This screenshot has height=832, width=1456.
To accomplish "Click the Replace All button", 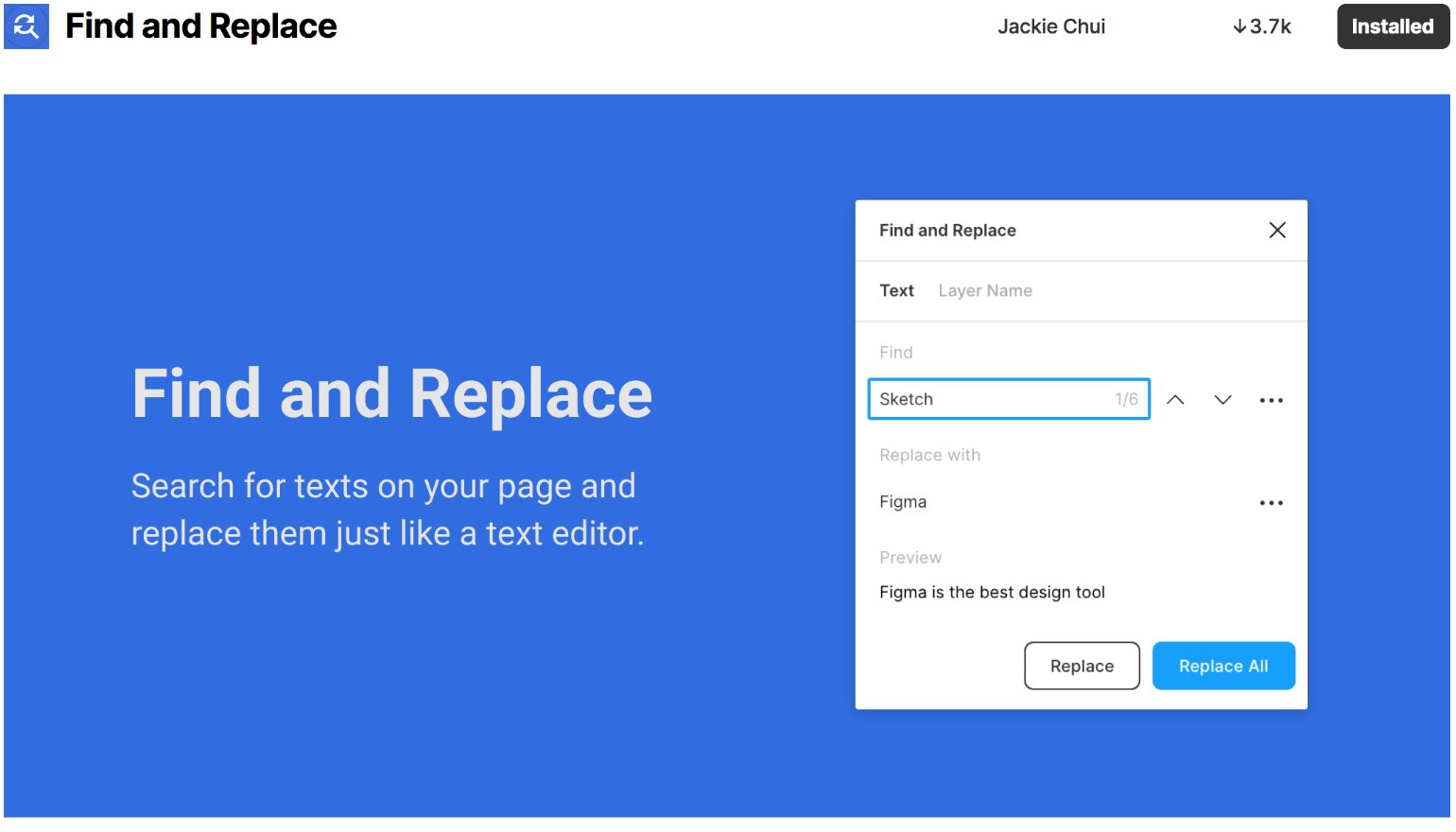I will [x=1223, y=666].
